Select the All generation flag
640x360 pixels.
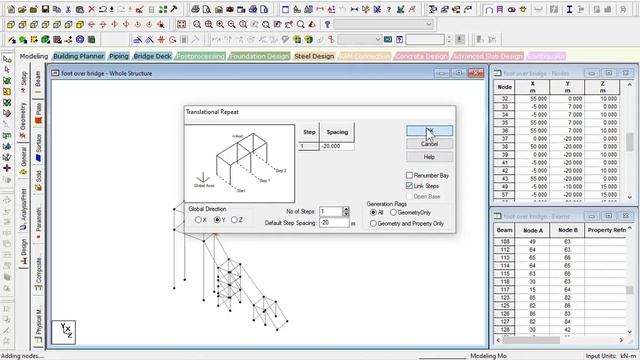373,212
